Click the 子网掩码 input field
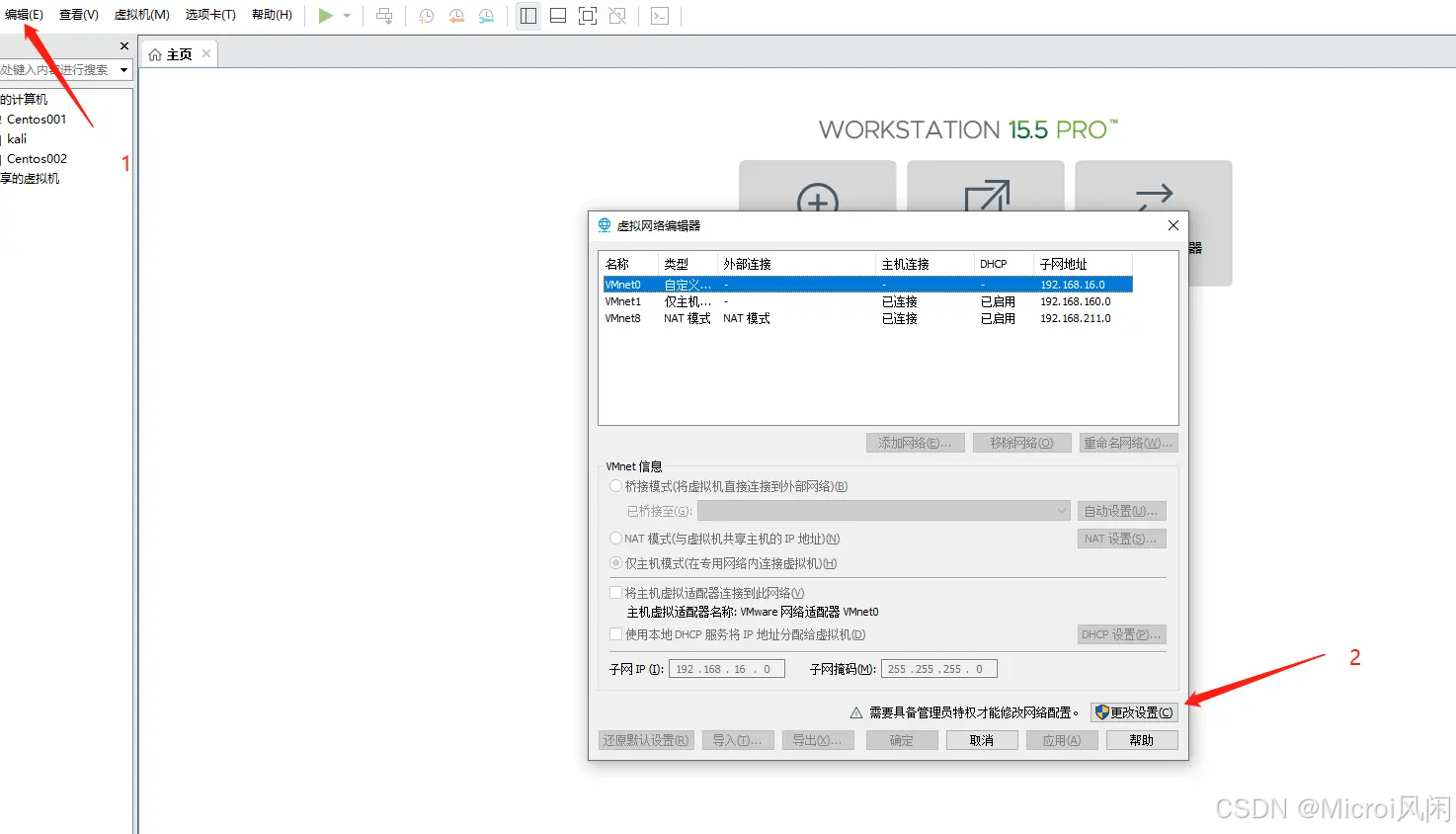The width and height of the screenshot is (1456, 834). tap(939, 669)
